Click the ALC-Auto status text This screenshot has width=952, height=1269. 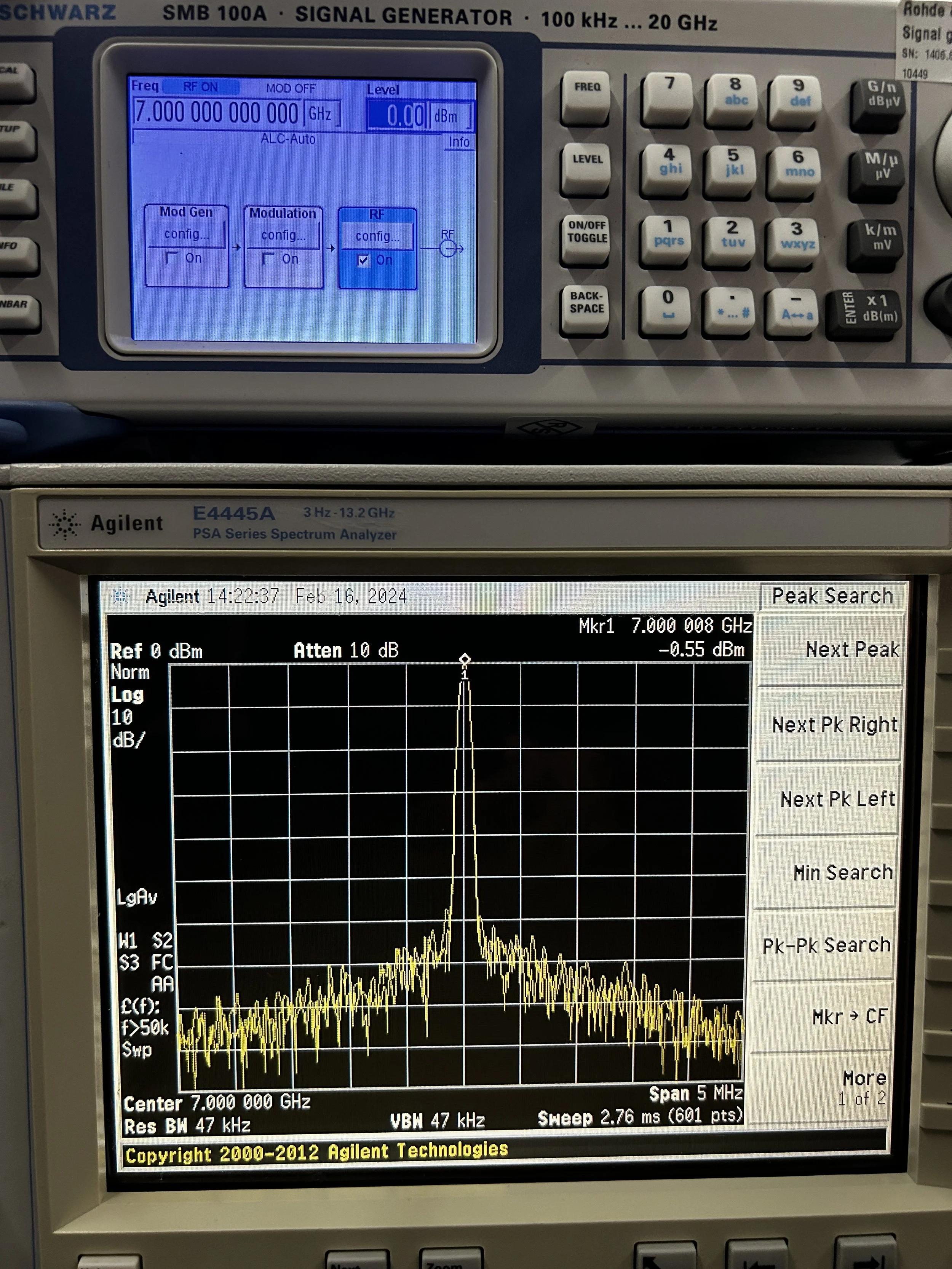coord(288,139)
